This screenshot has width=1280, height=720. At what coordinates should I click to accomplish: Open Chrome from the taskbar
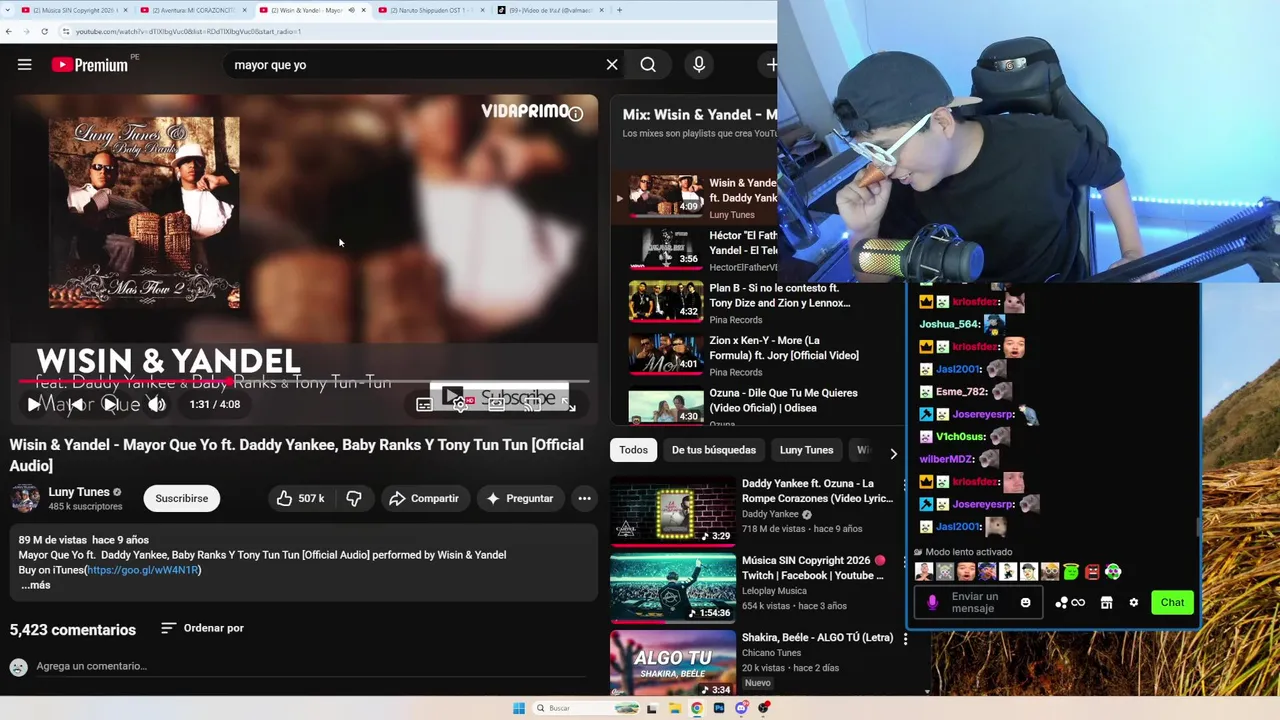tap(697, 708)
